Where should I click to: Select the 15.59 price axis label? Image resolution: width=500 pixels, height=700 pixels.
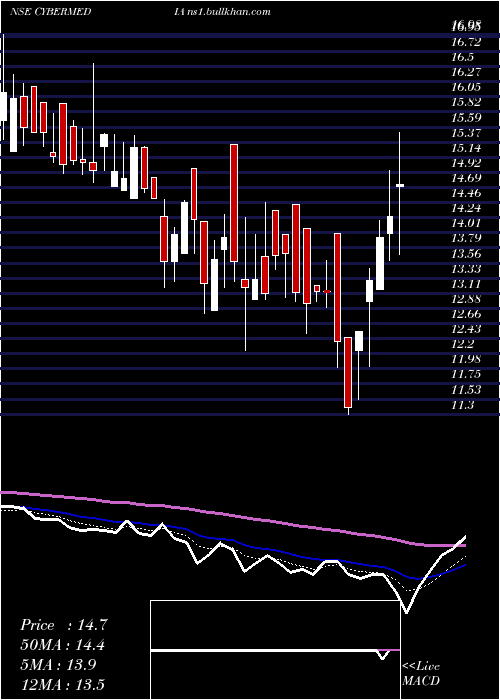tap(466, 117)
